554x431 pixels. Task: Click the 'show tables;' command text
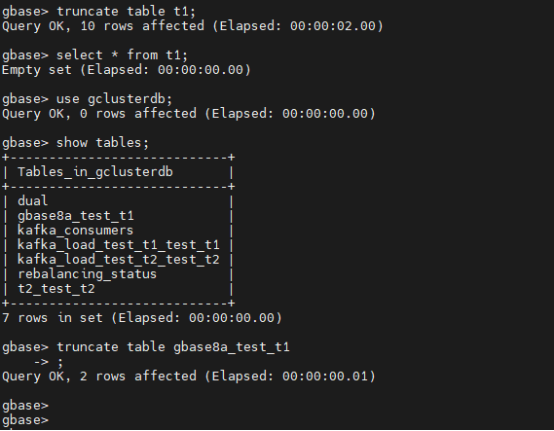click(x=103, y=143)
